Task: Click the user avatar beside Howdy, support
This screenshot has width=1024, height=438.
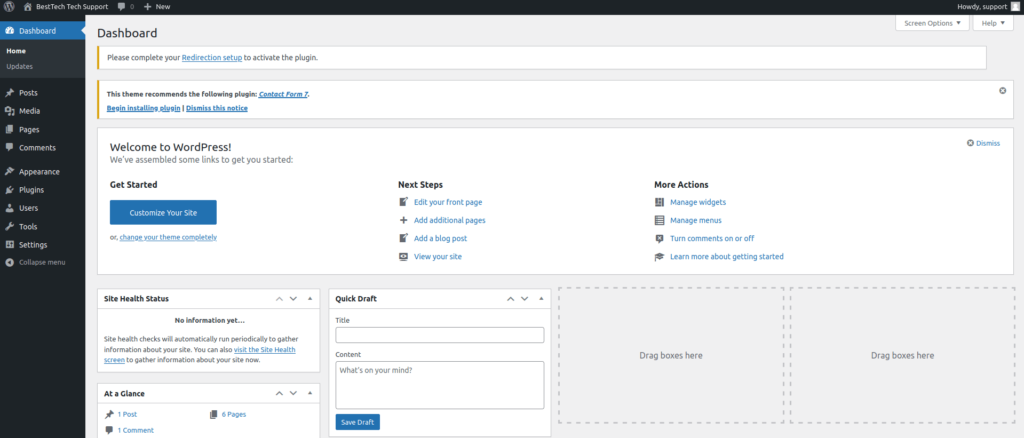Action: 1014,6
